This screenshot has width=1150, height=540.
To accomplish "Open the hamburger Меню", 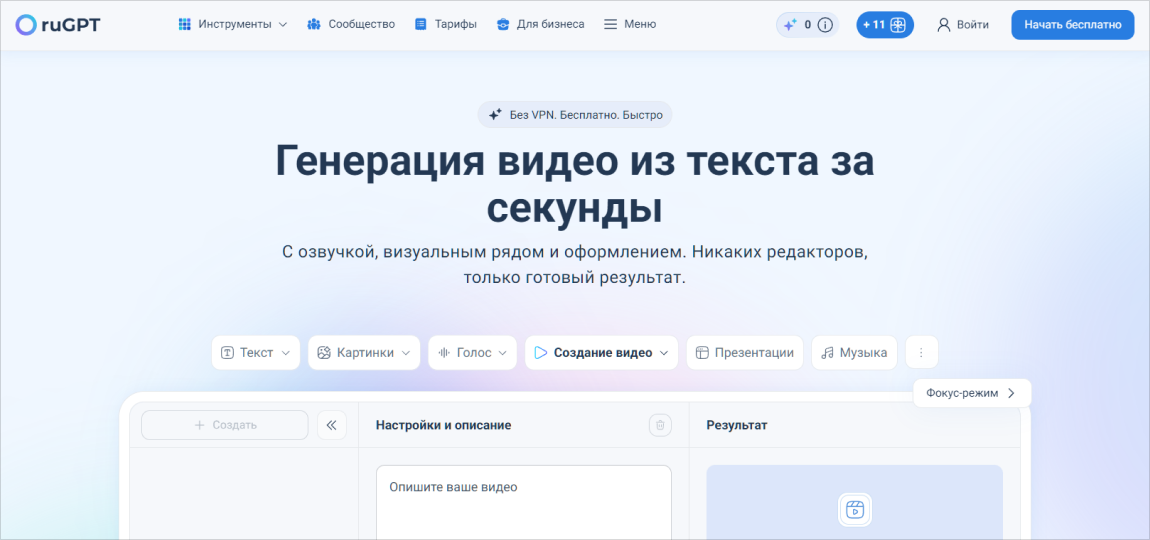I will tap(630, 24).
